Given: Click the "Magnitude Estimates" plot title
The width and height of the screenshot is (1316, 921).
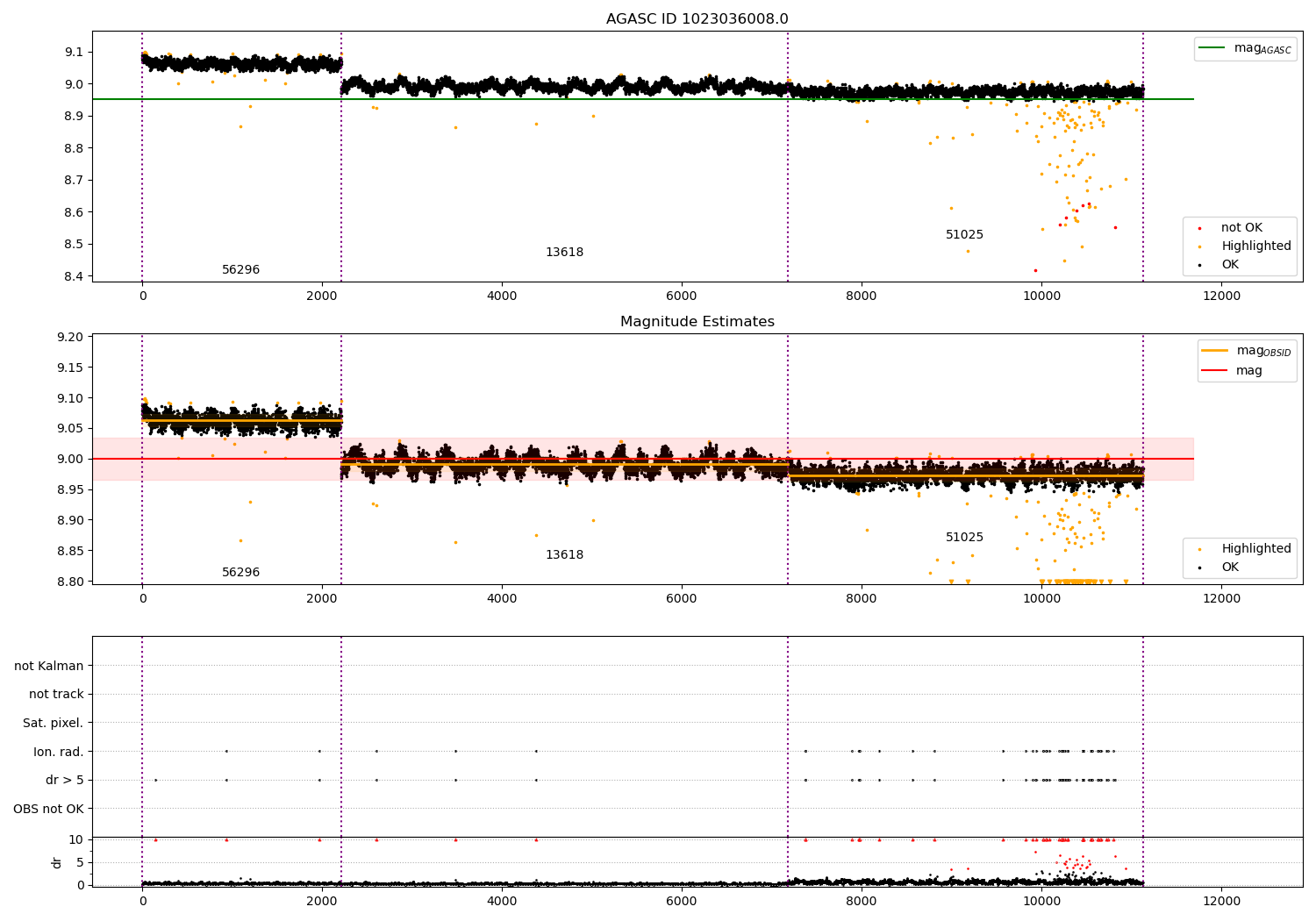Looking at the screenshot, I should point(697,322).
